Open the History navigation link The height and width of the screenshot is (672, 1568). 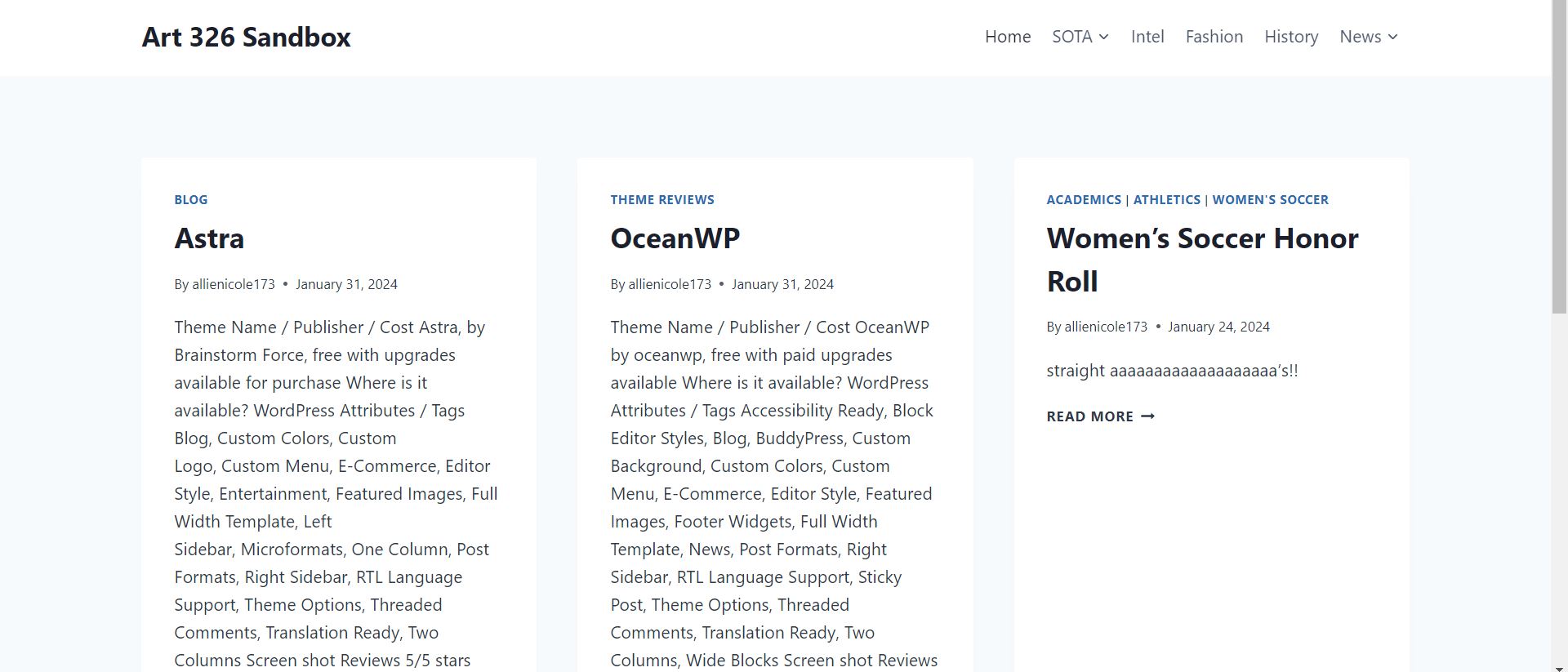pyautogui.click(x=1290, y=37)
